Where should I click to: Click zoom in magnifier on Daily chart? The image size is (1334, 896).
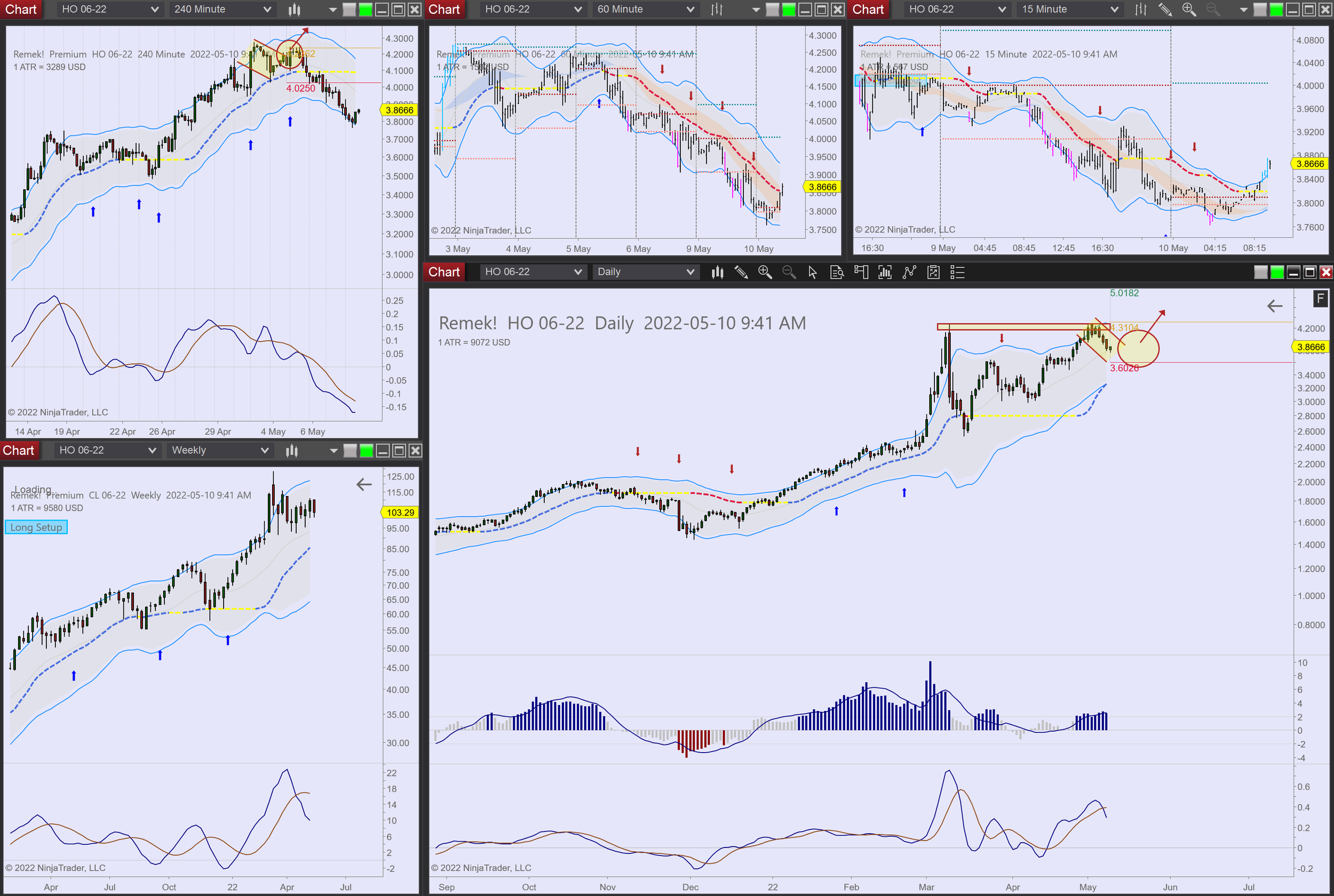[765, 272]
